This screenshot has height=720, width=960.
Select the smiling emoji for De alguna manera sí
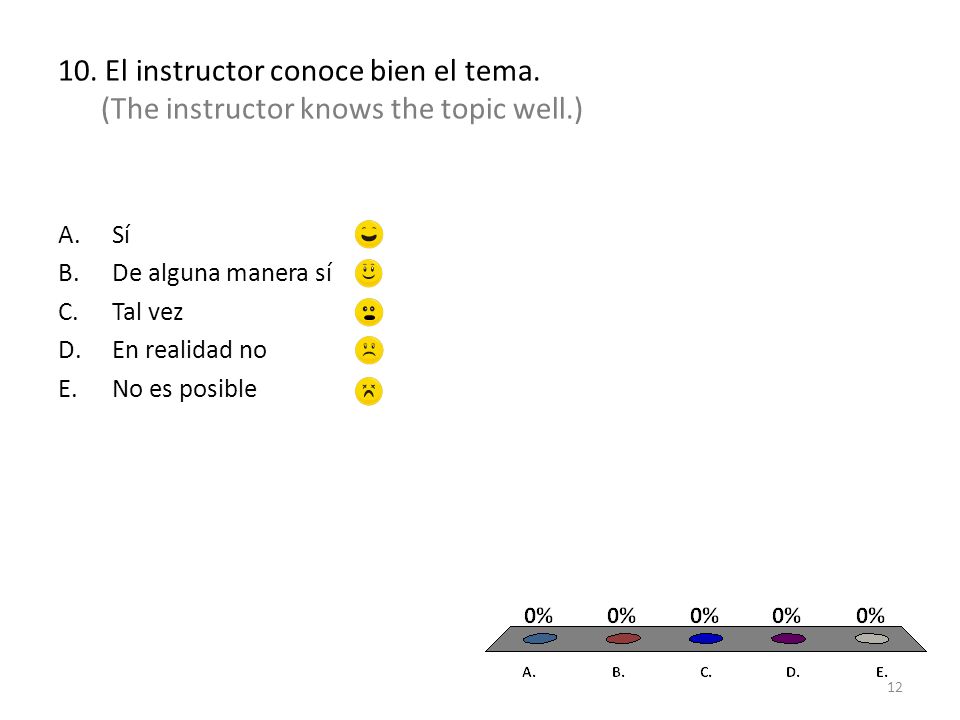(369, 273)
